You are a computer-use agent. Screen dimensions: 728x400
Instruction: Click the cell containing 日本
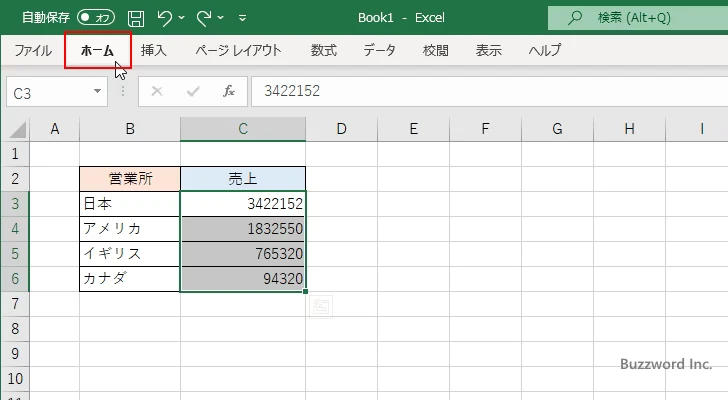130,204
